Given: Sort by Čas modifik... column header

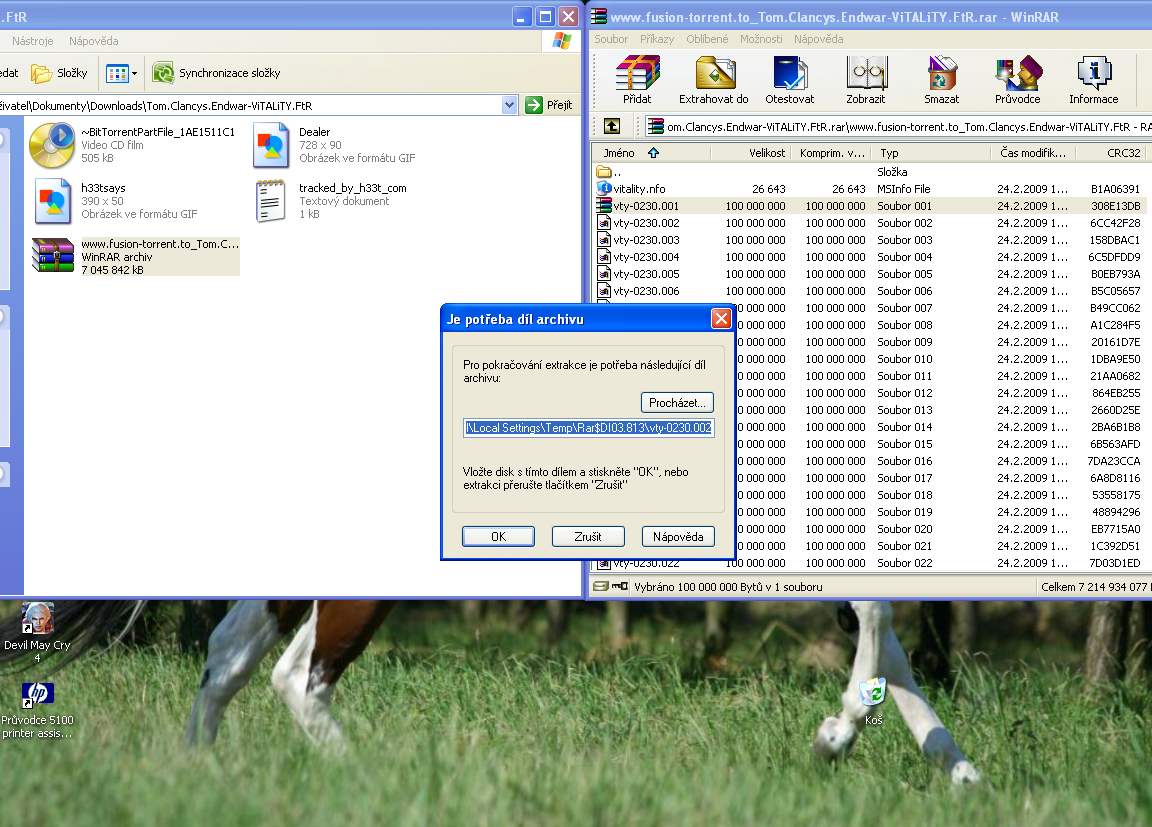Looking at the screenshot, I should click(1033, 153).
